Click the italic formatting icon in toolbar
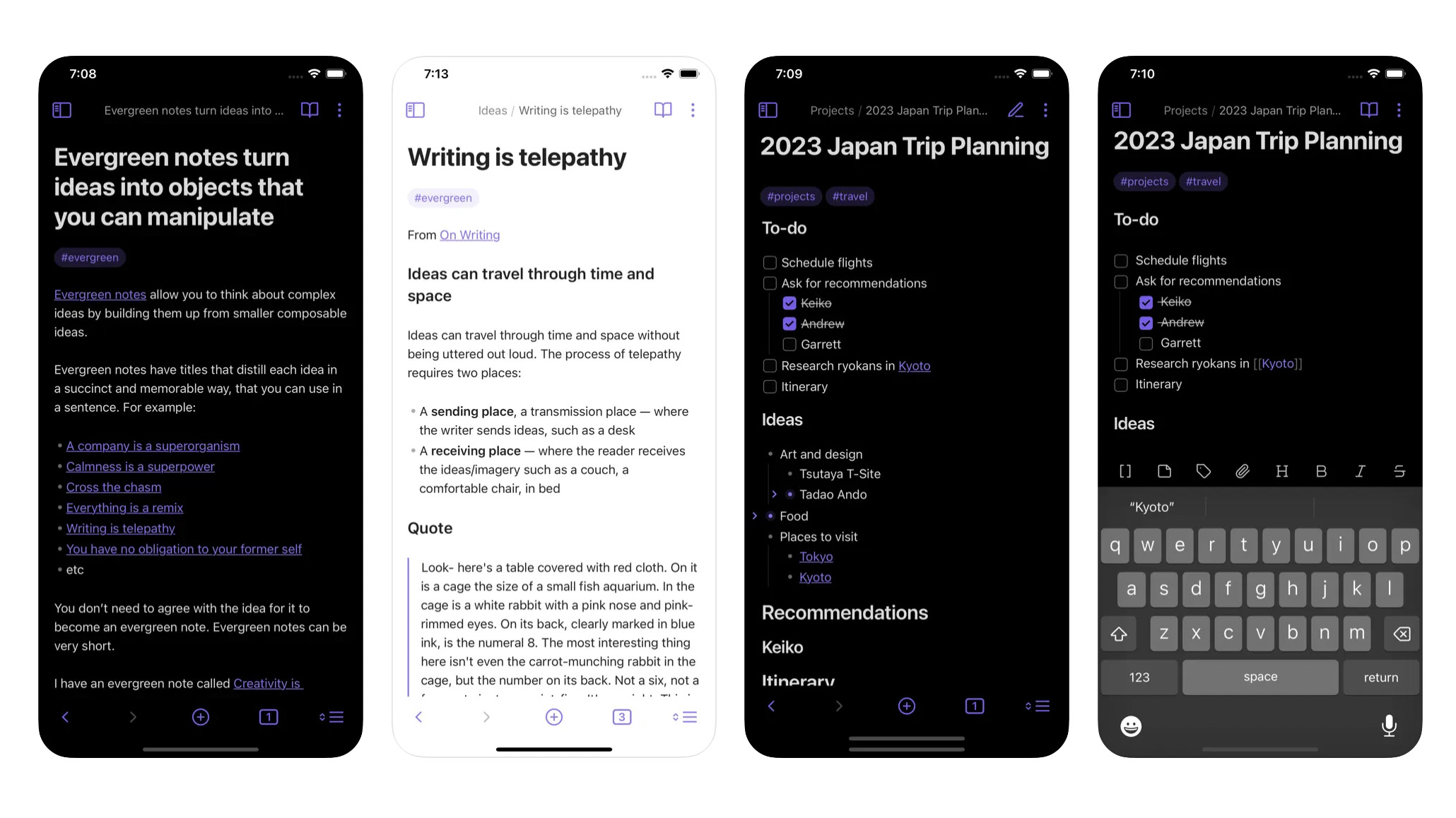 pyautogui.click(x=1360, y=471)
